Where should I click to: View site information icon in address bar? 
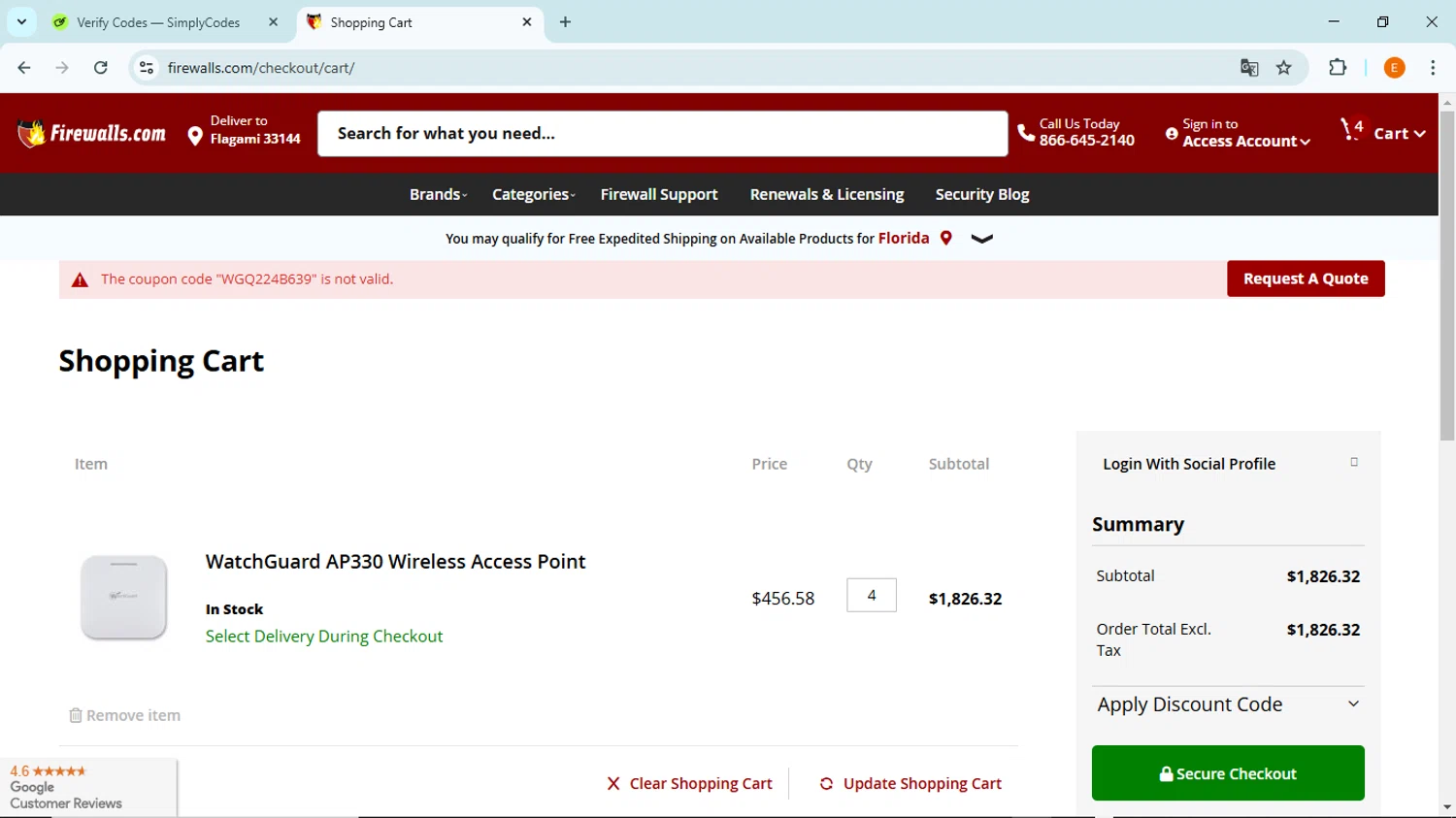point(147,68)
